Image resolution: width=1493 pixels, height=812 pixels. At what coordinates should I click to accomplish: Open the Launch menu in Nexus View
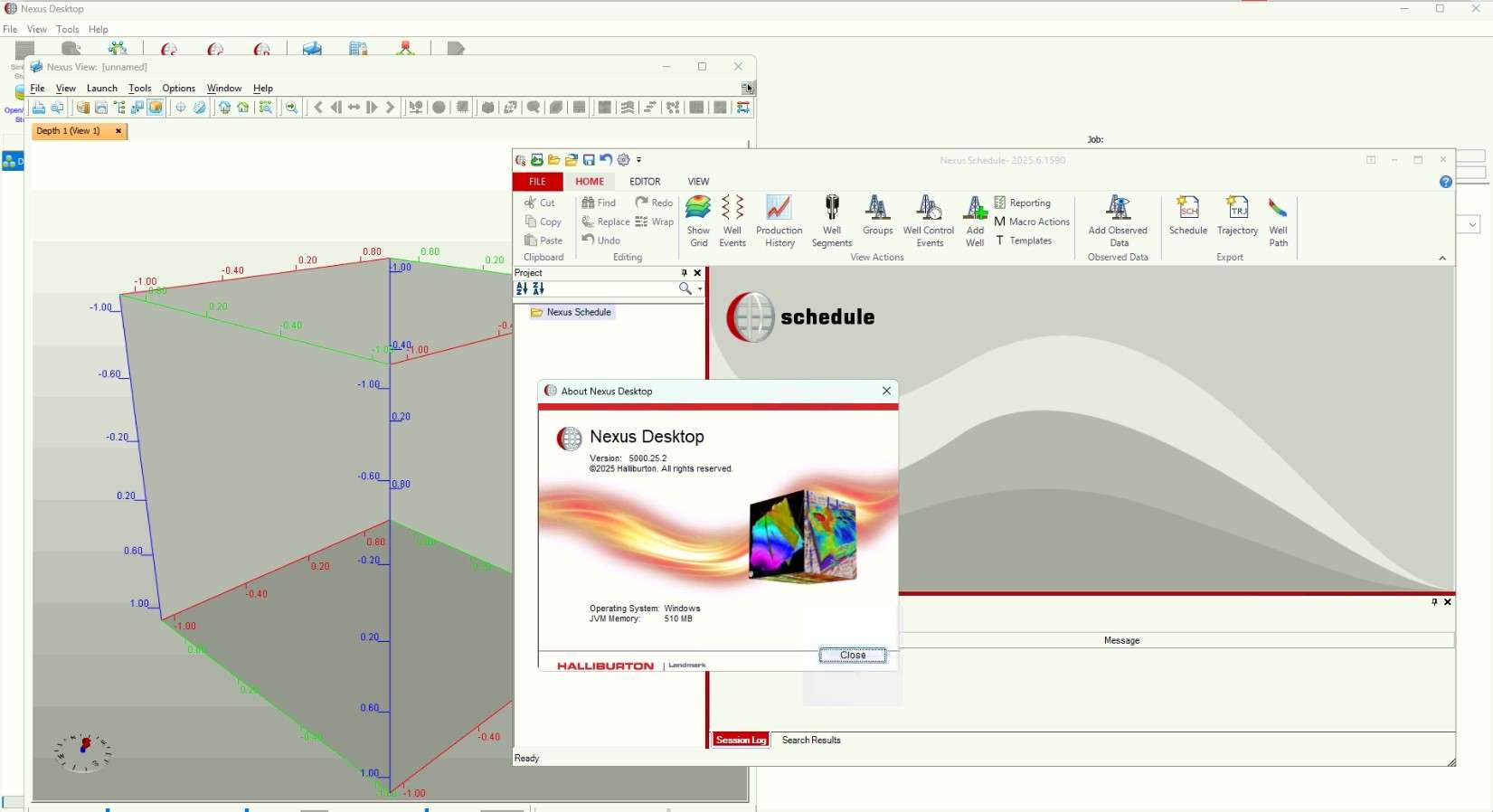tap(102, 89)
